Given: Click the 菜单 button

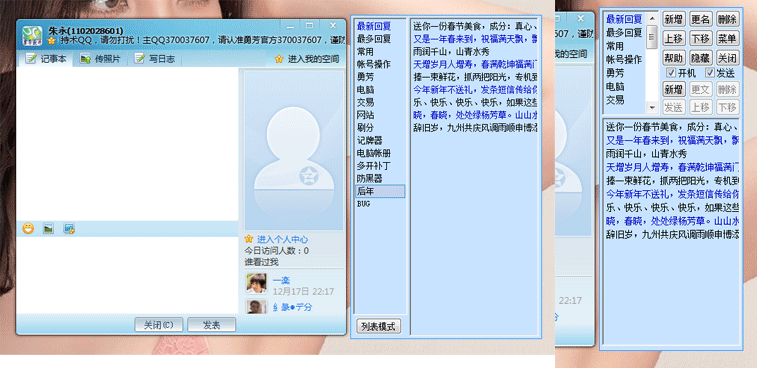Looking at the screenshot, I should pyautogui.click(x=727, y=39).
